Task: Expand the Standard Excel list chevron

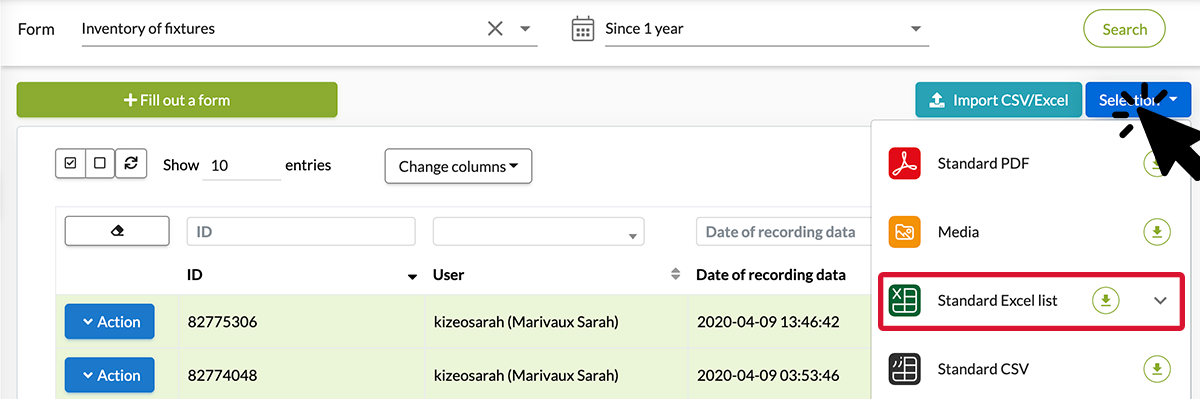Action: 1160,300
